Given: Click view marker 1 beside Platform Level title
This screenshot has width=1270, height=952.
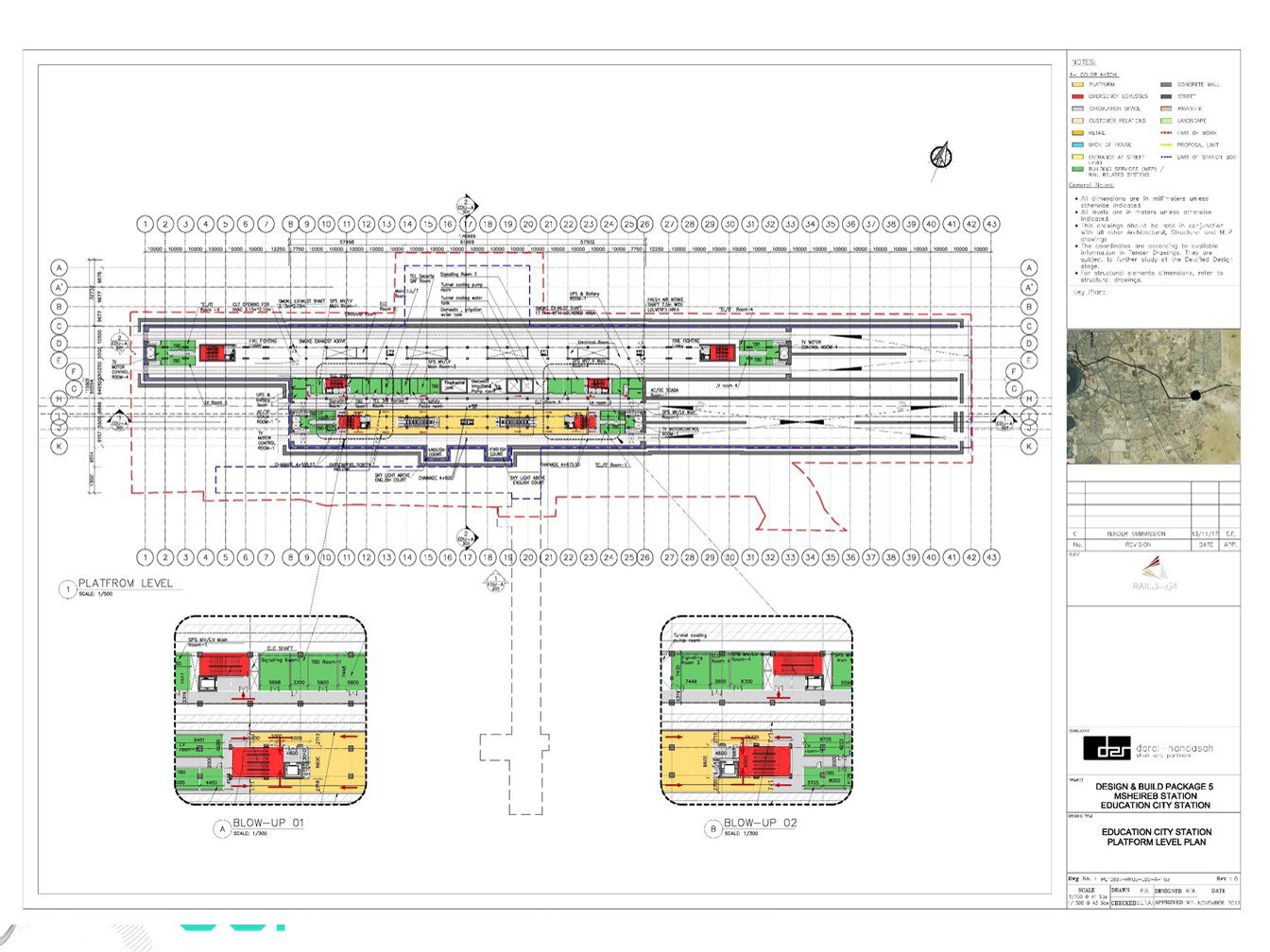Looking at the screenshot, I should [66, 589].
